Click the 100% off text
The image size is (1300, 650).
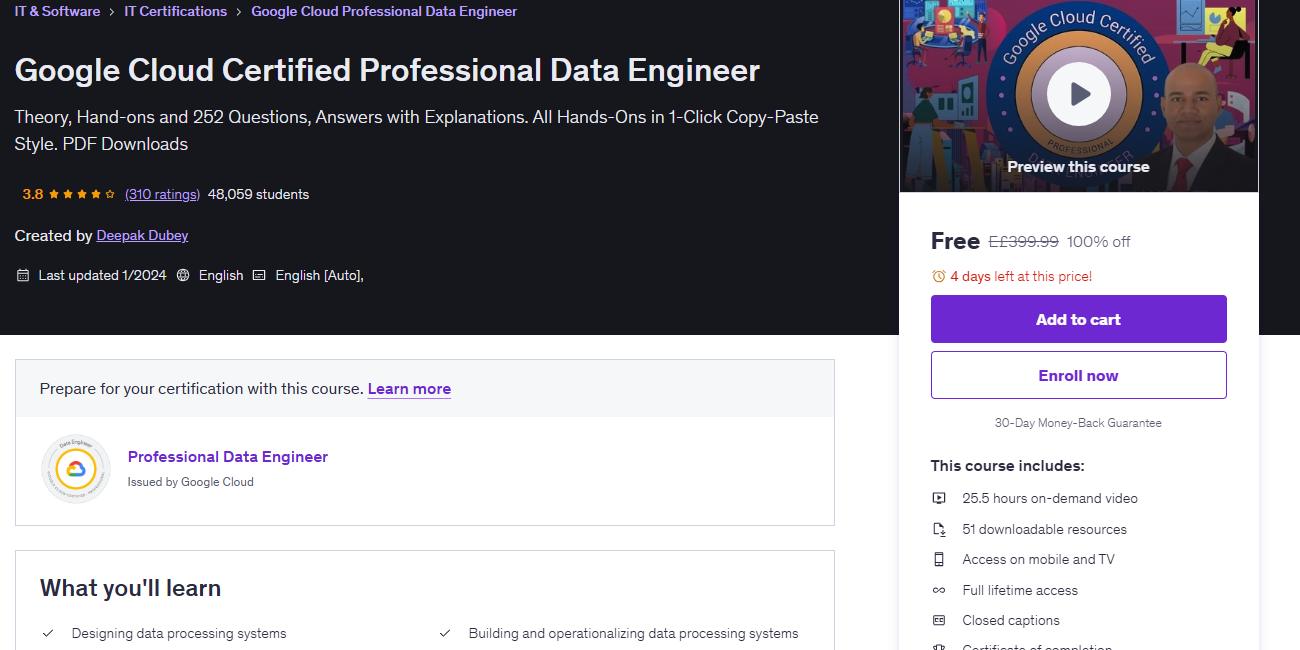pyautogui.click(x=1098, y=241)
